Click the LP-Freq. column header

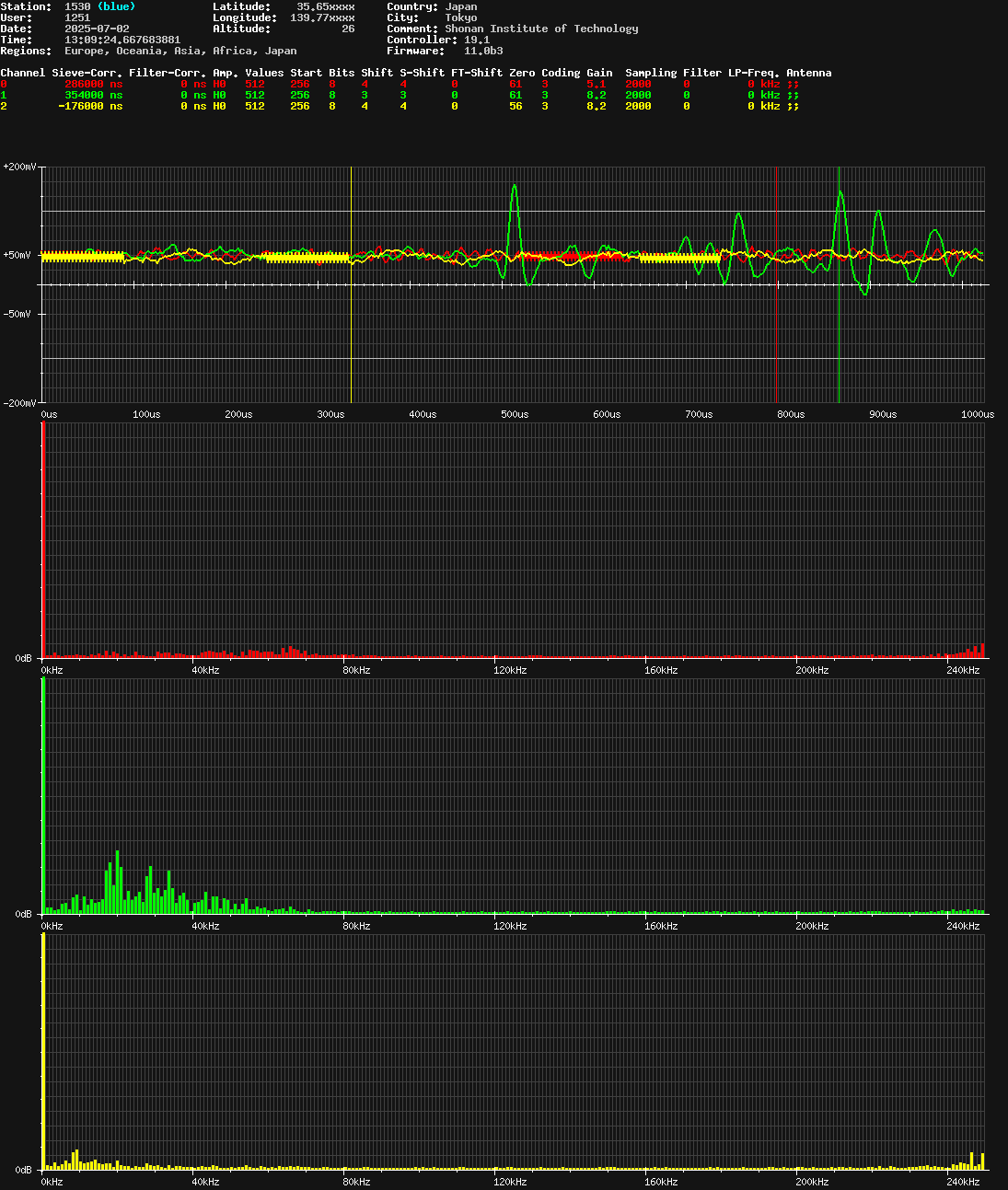pyautogui.click(x=754, y=73)
